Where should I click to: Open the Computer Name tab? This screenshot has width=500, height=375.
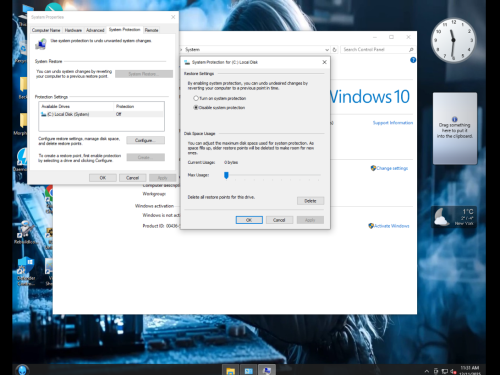pos(46,30)
